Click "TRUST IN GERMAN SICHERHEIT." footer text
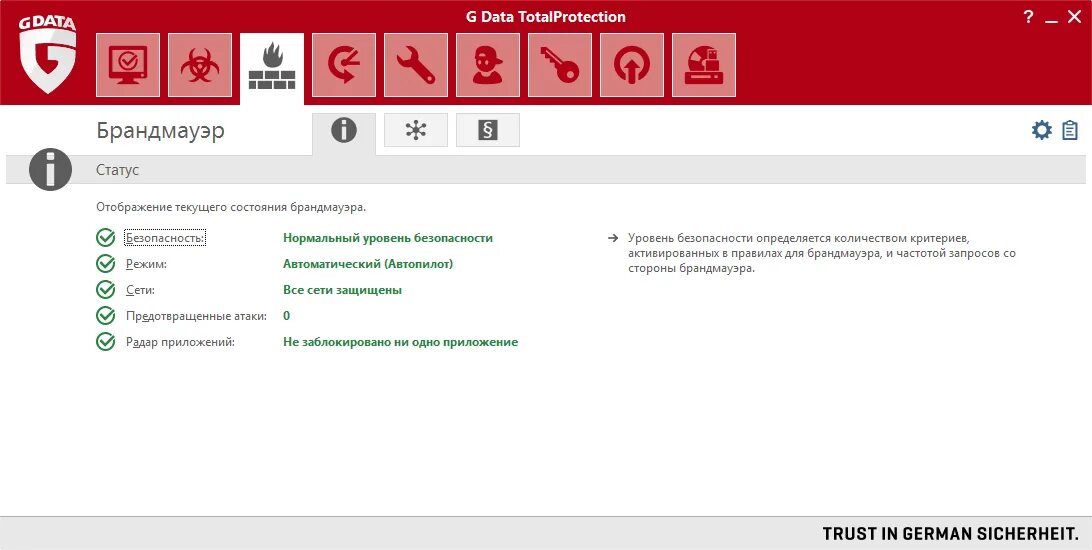 [951, 534]
